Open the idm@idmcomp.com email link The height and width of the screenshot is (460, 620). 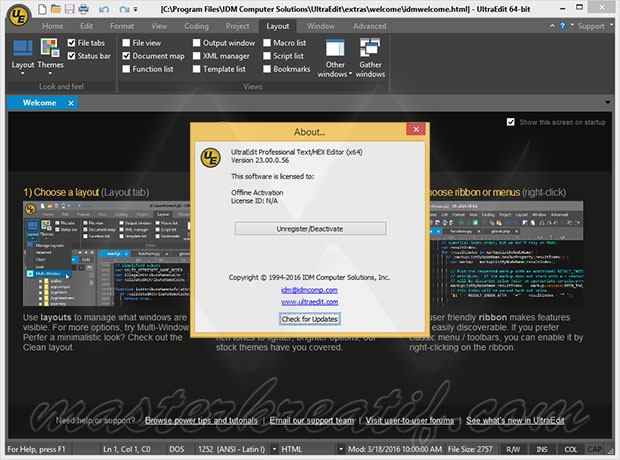[x=309, y=290]
